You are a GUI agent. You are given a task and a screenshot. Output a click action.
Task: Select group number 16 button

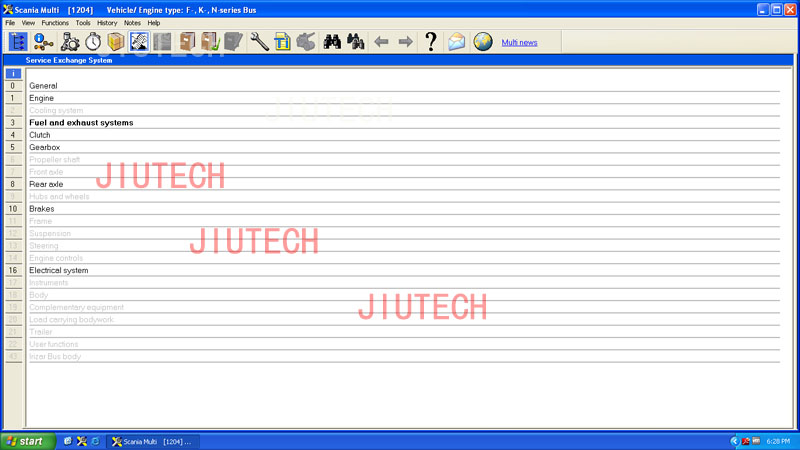pos(13,270)
